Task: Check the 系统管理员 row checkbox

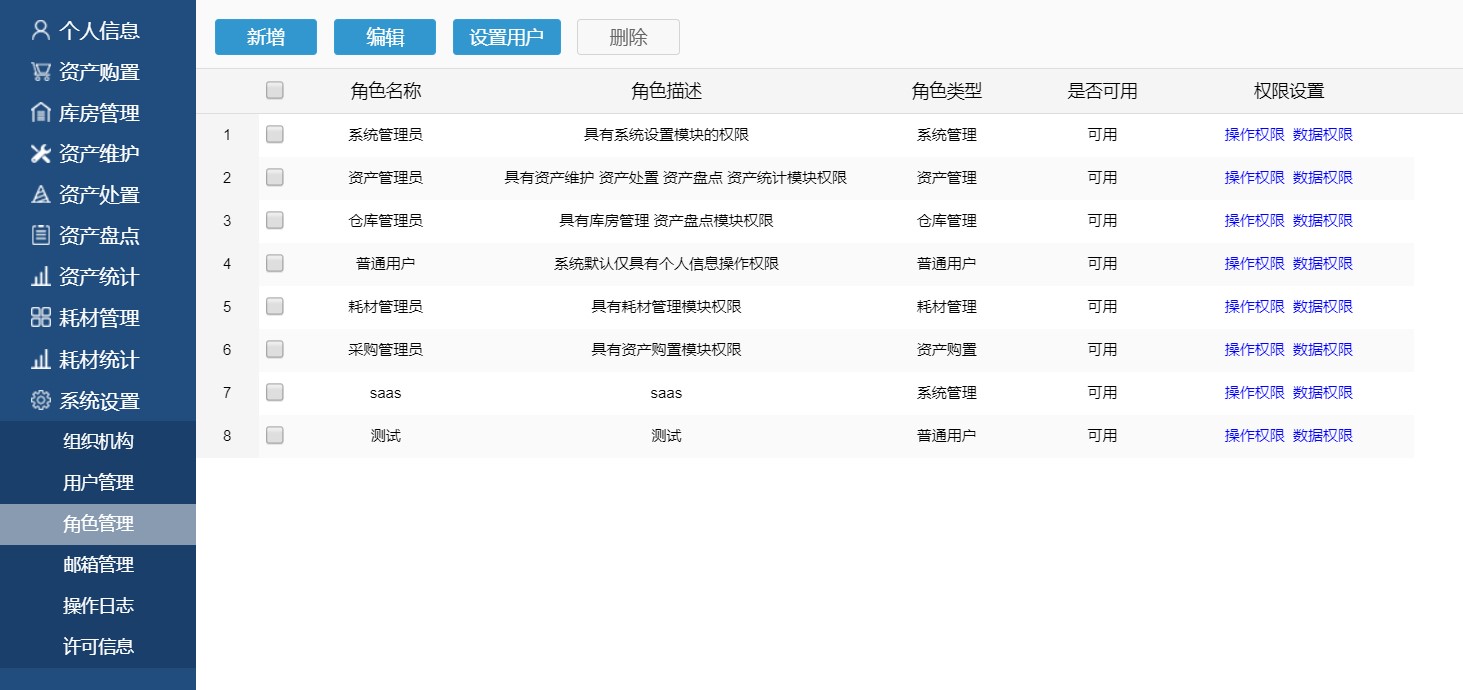Action: [x=275, y=134]
